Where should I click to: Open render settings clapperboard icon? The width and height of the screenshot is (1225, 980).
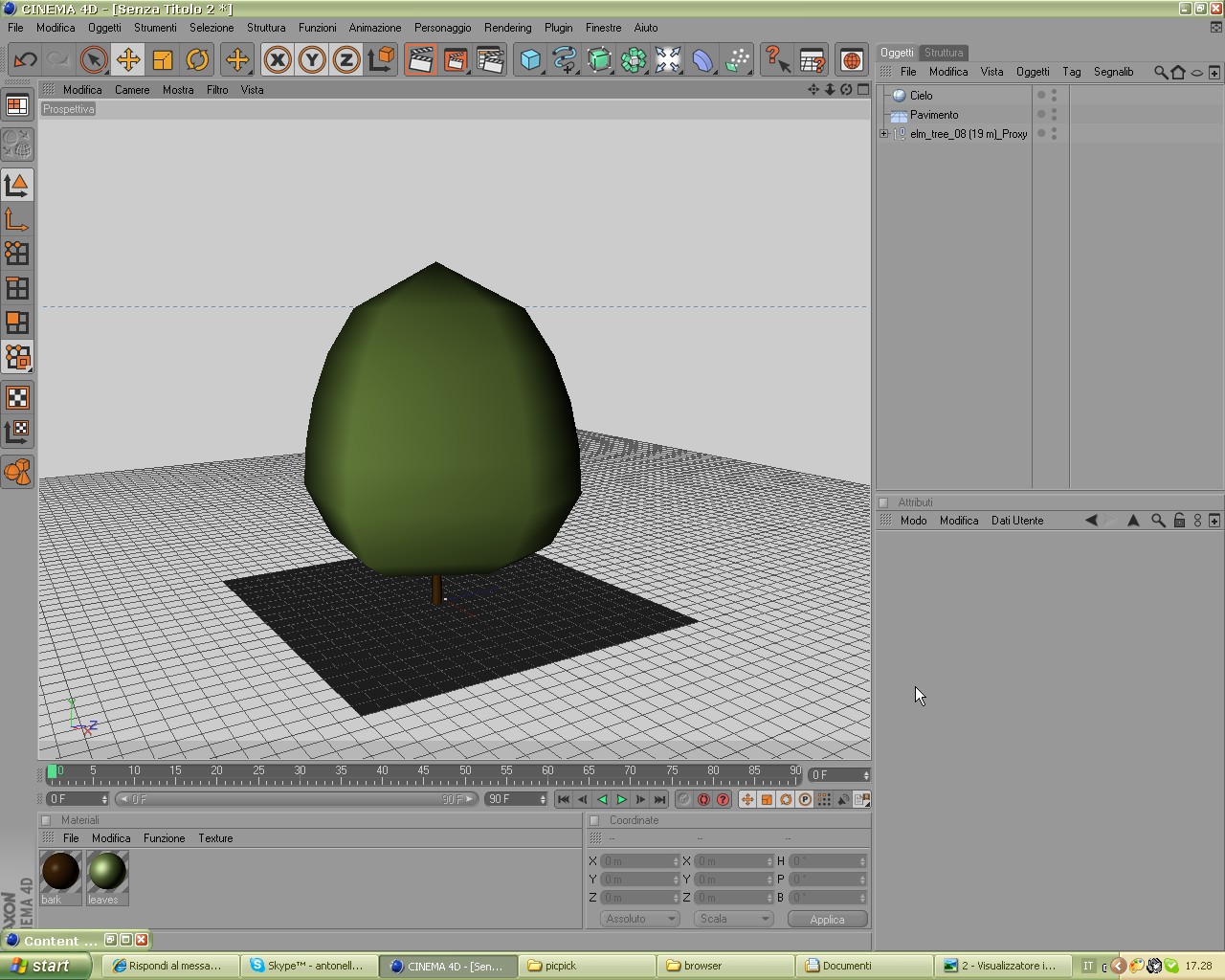click(490, 60)
